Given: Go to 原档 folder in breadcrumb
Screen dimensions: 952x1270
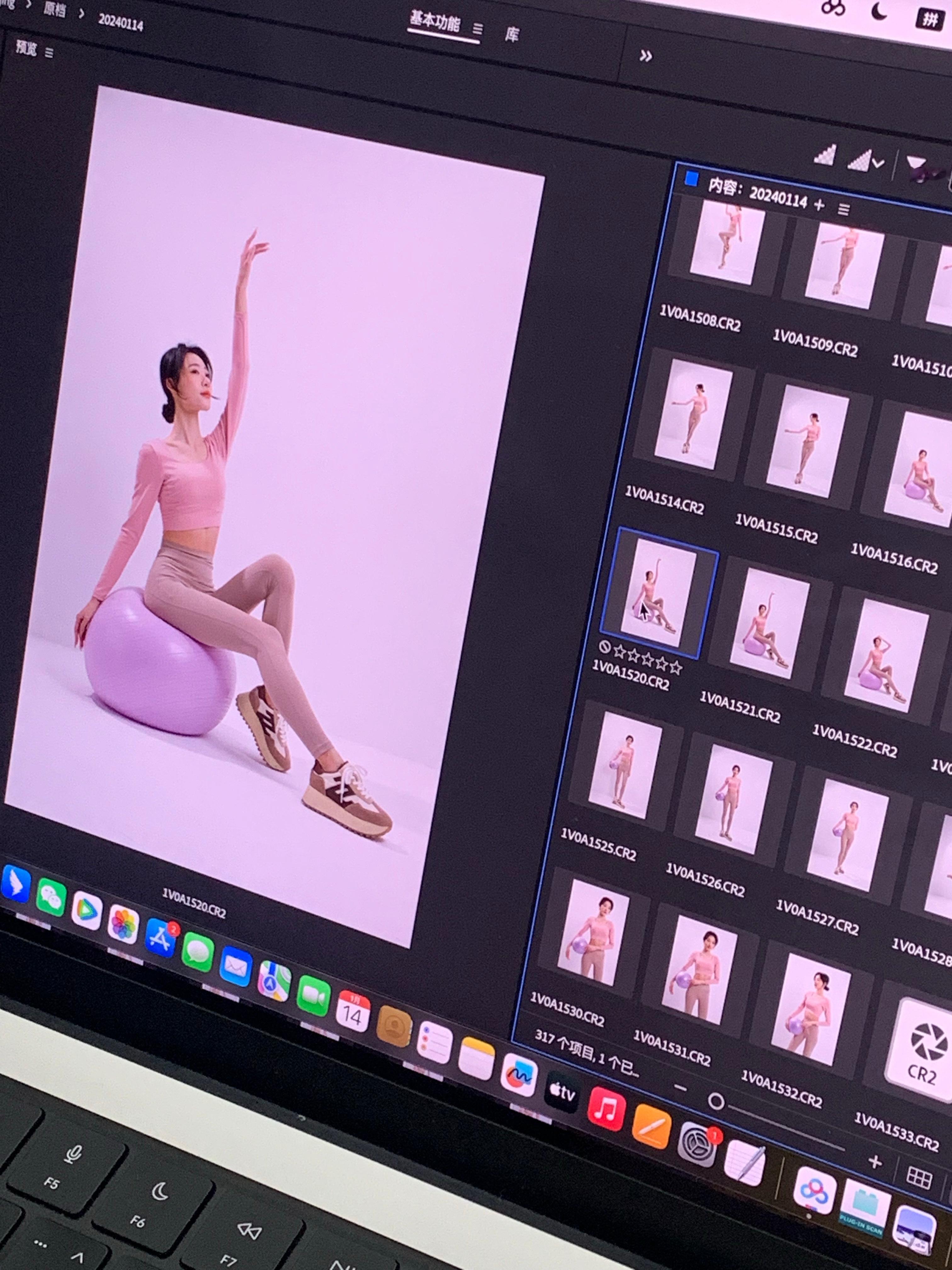Looking at the screenshot, I should 54,9.
